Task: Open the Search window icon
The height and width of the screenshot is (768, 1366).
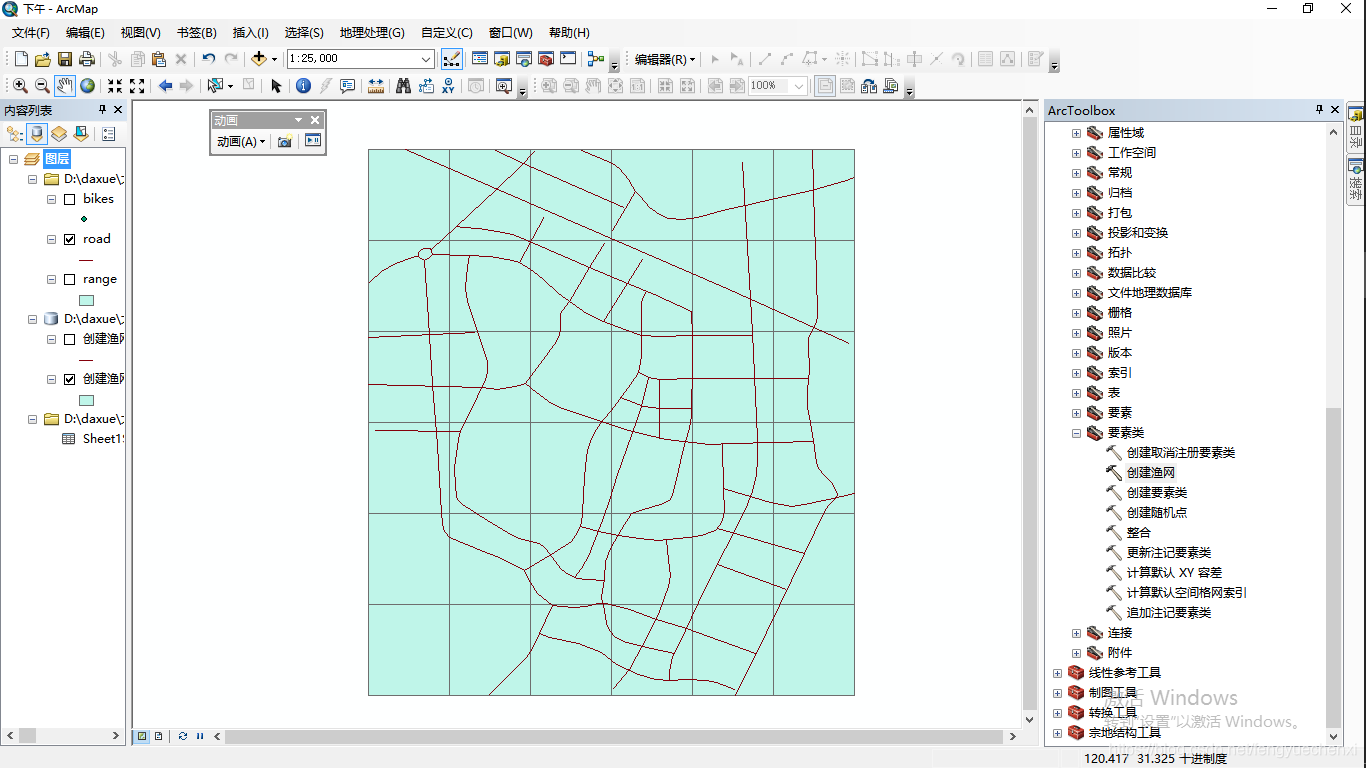Action: pos(524,59)
